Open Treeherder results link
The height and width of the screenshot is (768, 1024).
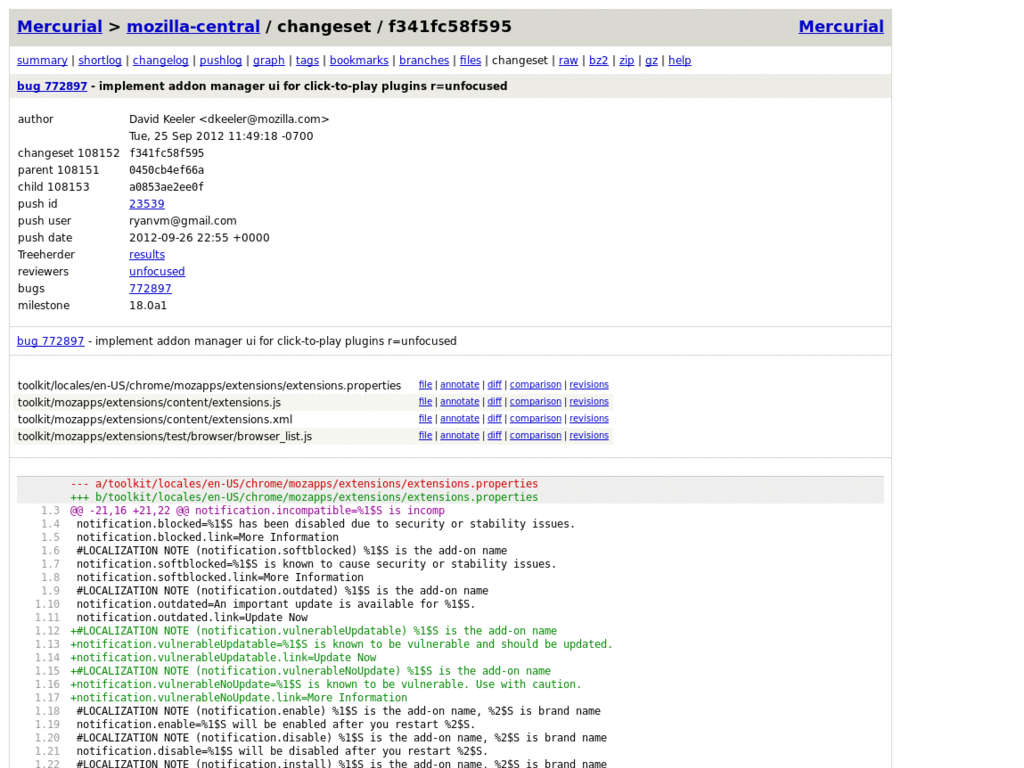(x=147, y=255)
